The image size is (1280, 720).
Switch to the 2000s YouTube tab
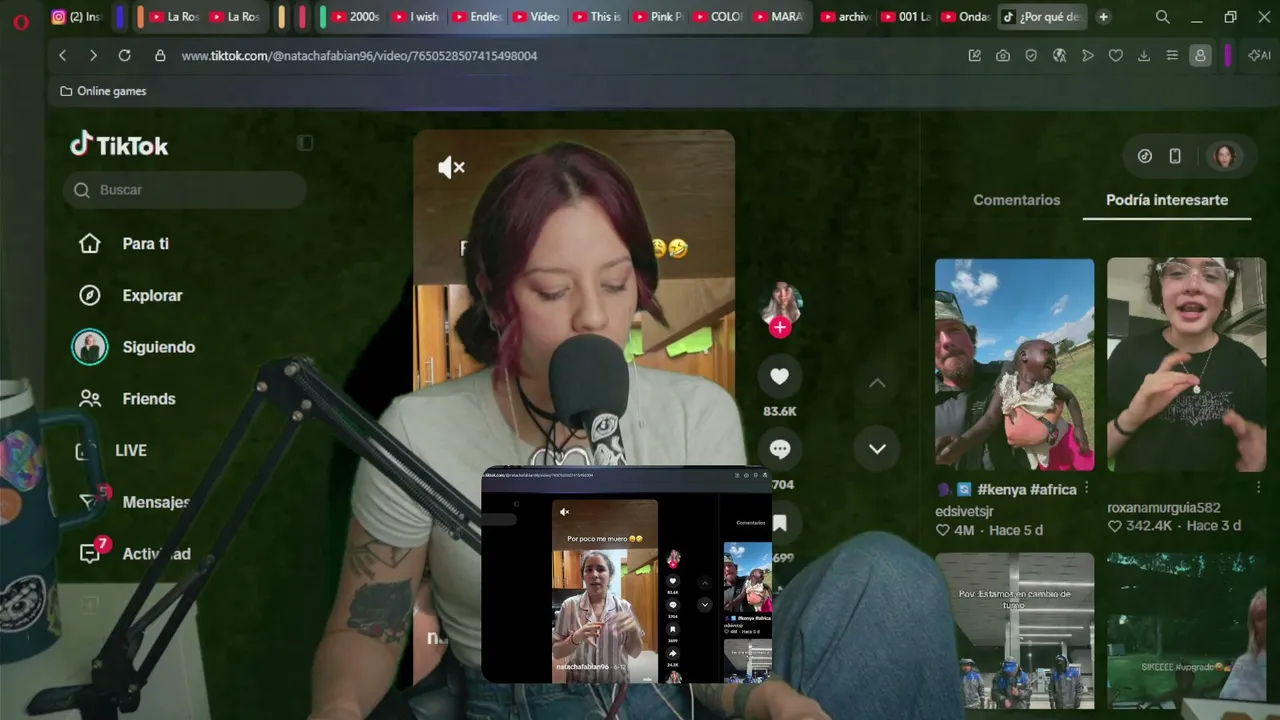[356, 17]
